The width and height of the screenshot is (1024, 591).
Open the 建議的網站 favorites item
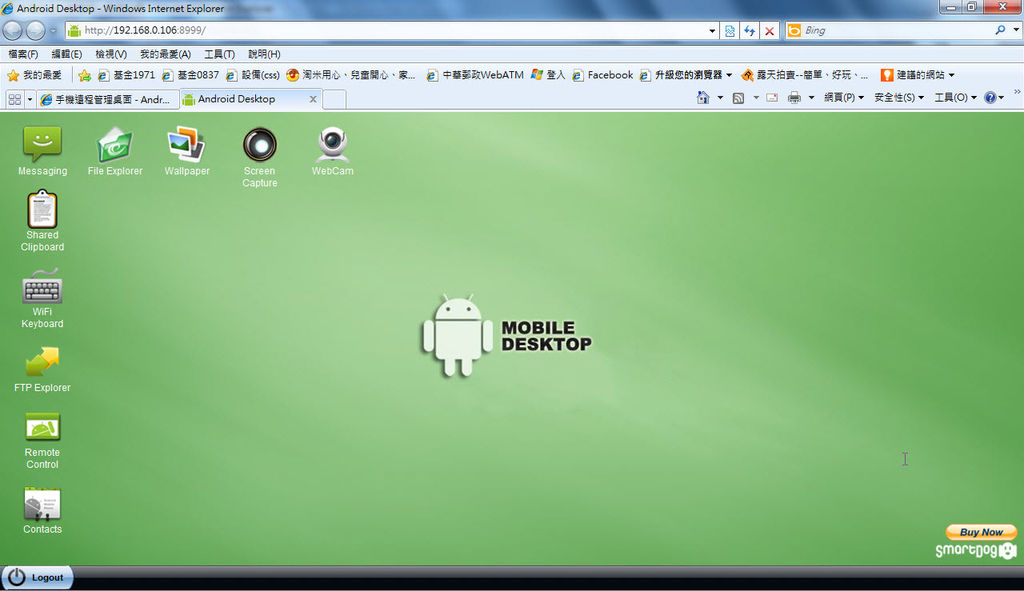click(x=918, y=75)
